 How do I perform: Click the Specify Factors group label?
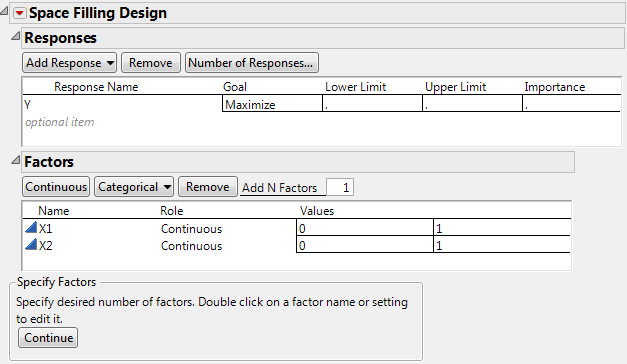(56, 282)
